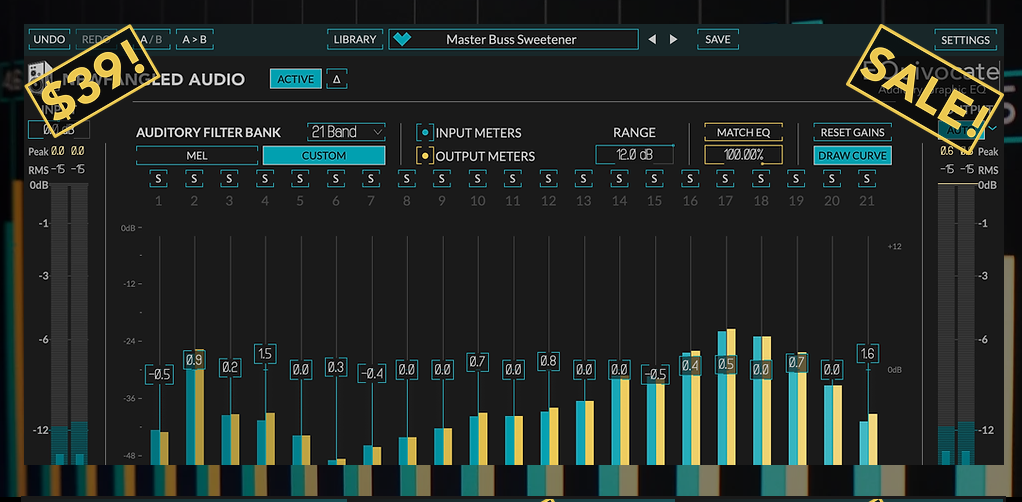Select the CUSTOM filter bank tab
Screen dimensions: 1022x502
click(324, 156)
